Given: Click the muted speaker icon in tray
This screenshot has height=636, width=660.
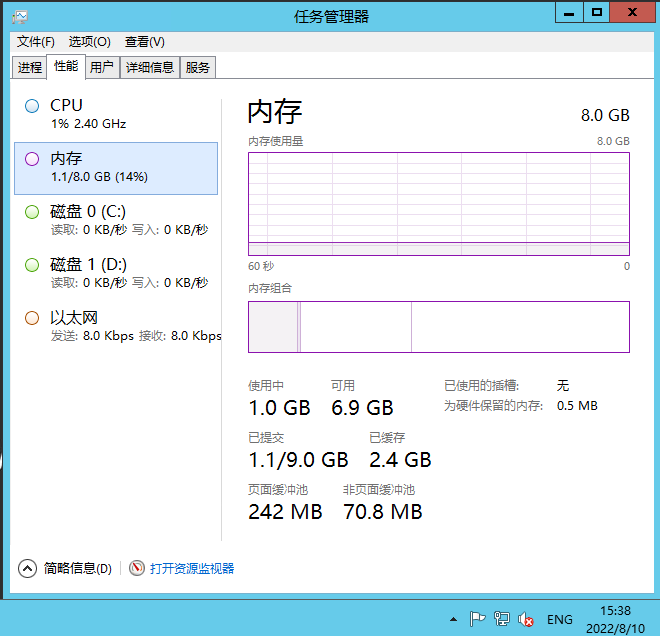Looking at the screenshot, I should coord(526,619).
